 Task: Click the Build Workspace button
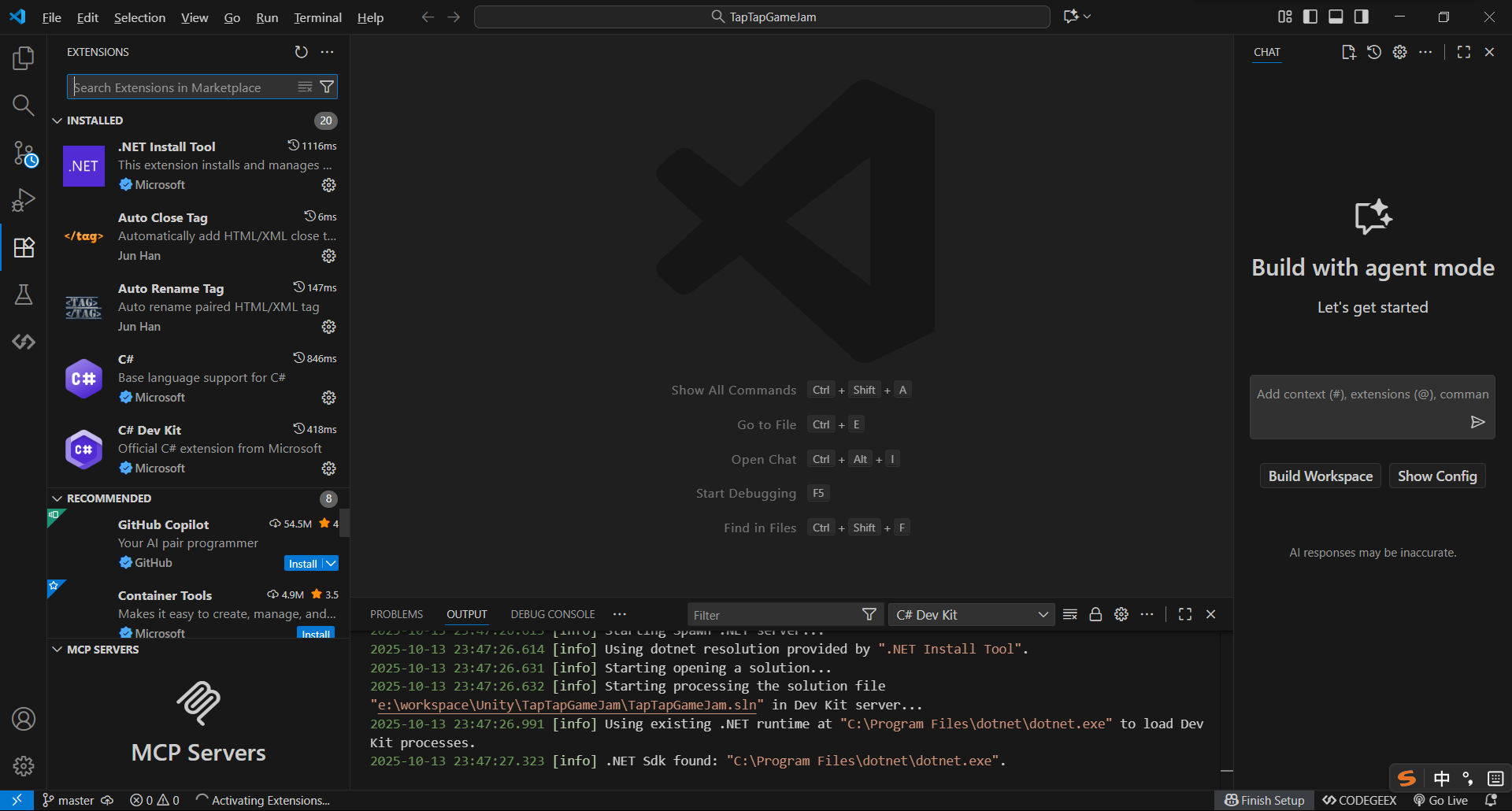(1320, 476)
